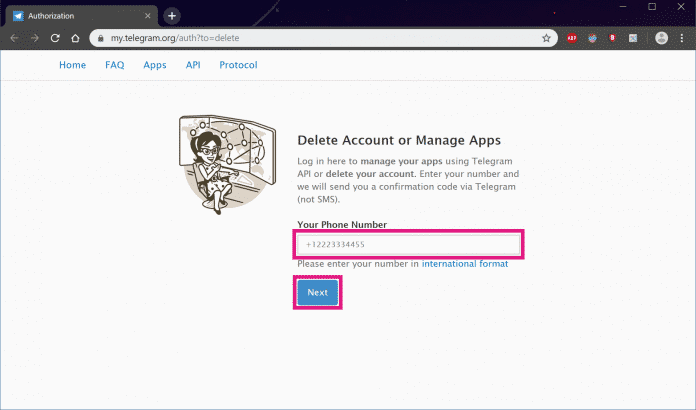Go to the Apps page
The image size is (696, 410).
coord(154,65)
